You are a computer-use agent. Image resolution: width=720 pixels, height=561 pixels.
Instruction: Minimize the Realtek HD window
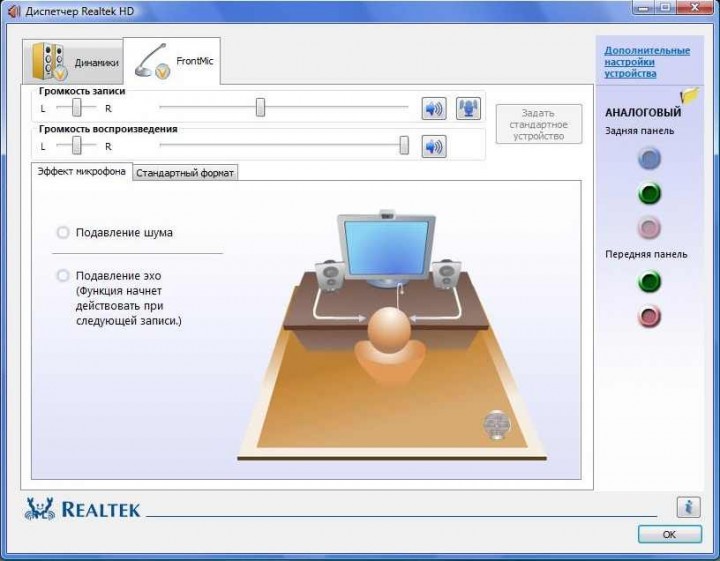pos(645,8)
